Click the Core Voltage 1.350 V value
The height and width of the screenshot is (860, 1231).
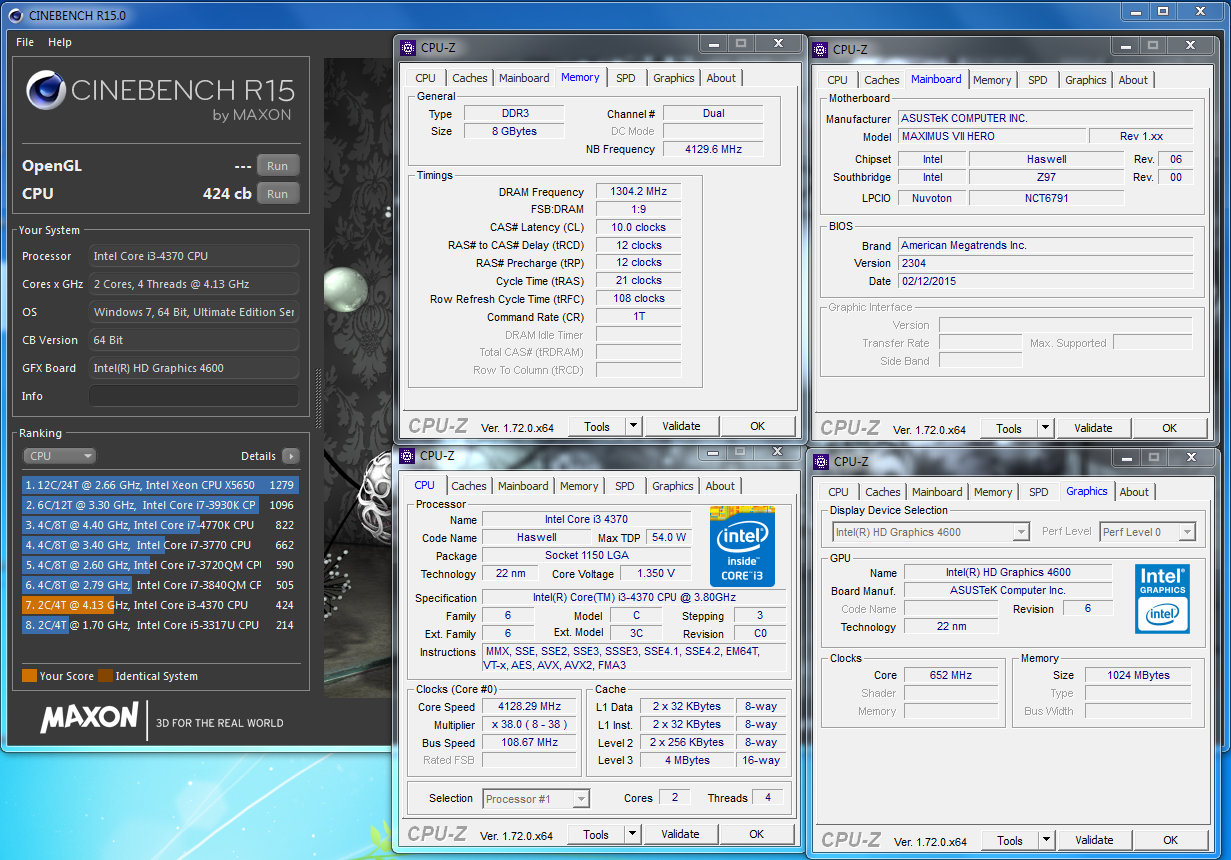pos(655,573)
